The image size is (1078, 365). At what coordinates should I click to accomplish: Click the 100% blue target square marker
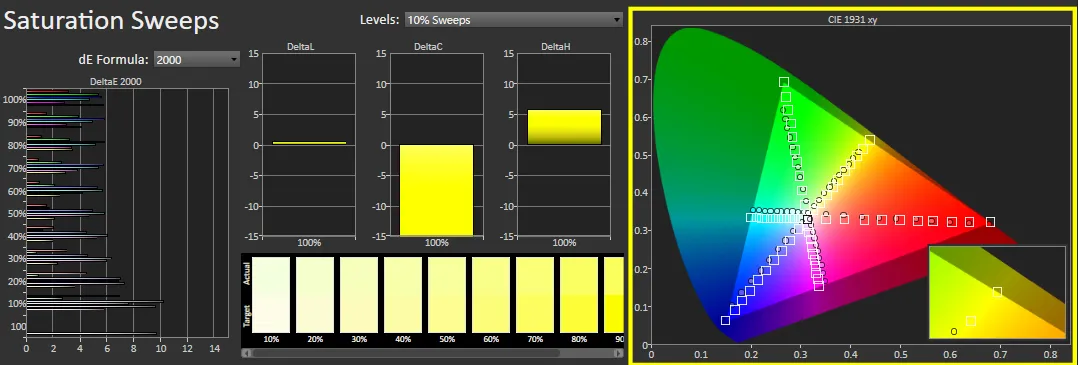(x=725, y=320)
